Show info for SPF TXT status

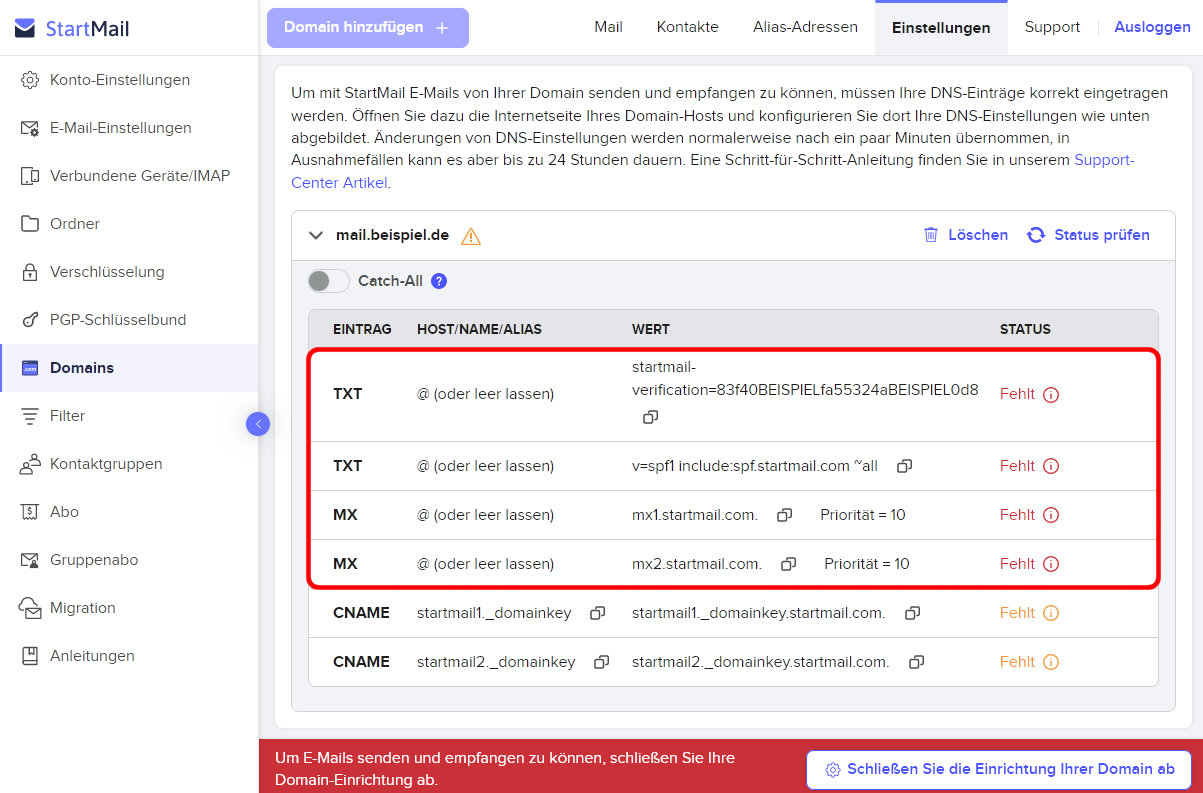click(1051, 466)
